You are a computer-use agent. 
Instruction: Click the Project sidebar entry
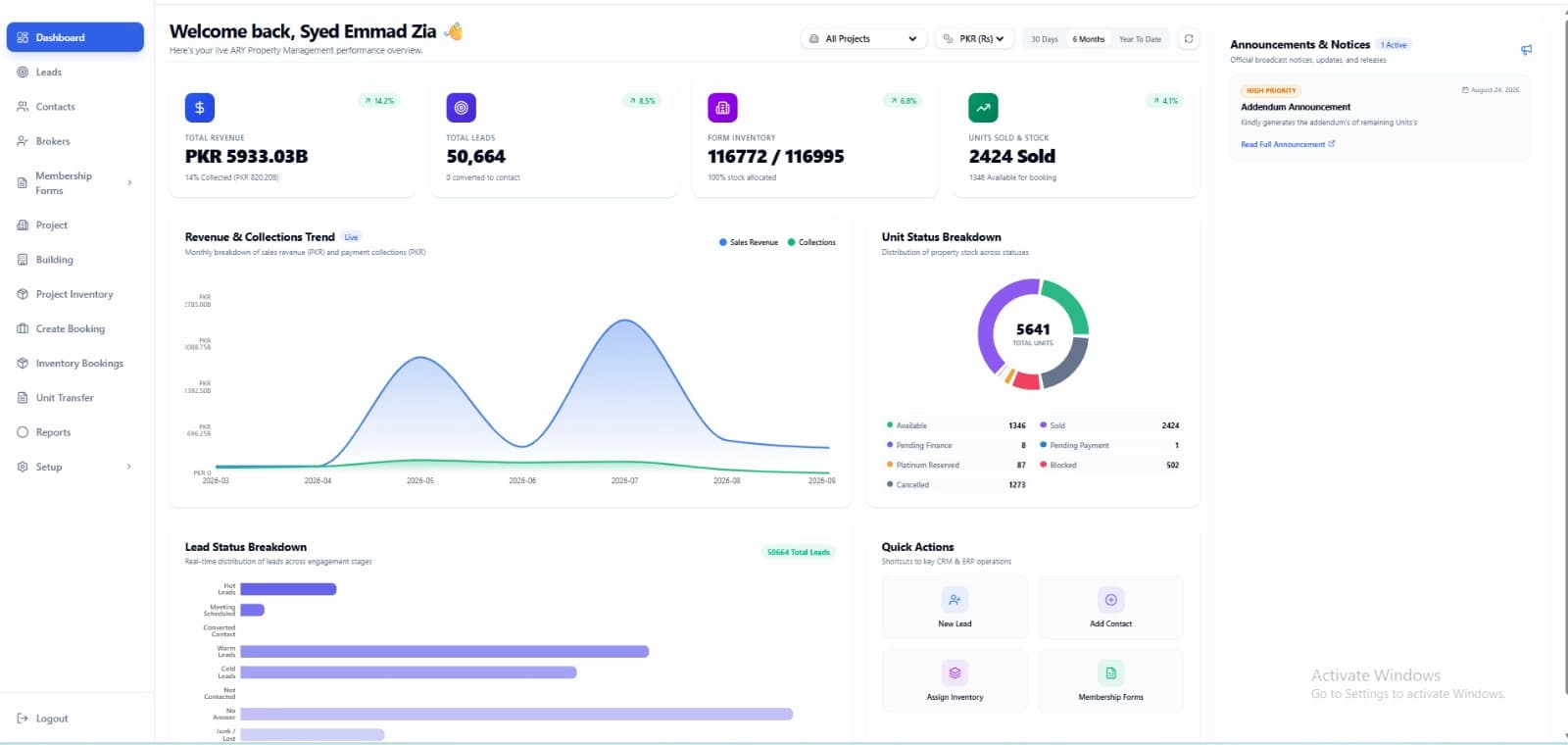tap(74, 224)
